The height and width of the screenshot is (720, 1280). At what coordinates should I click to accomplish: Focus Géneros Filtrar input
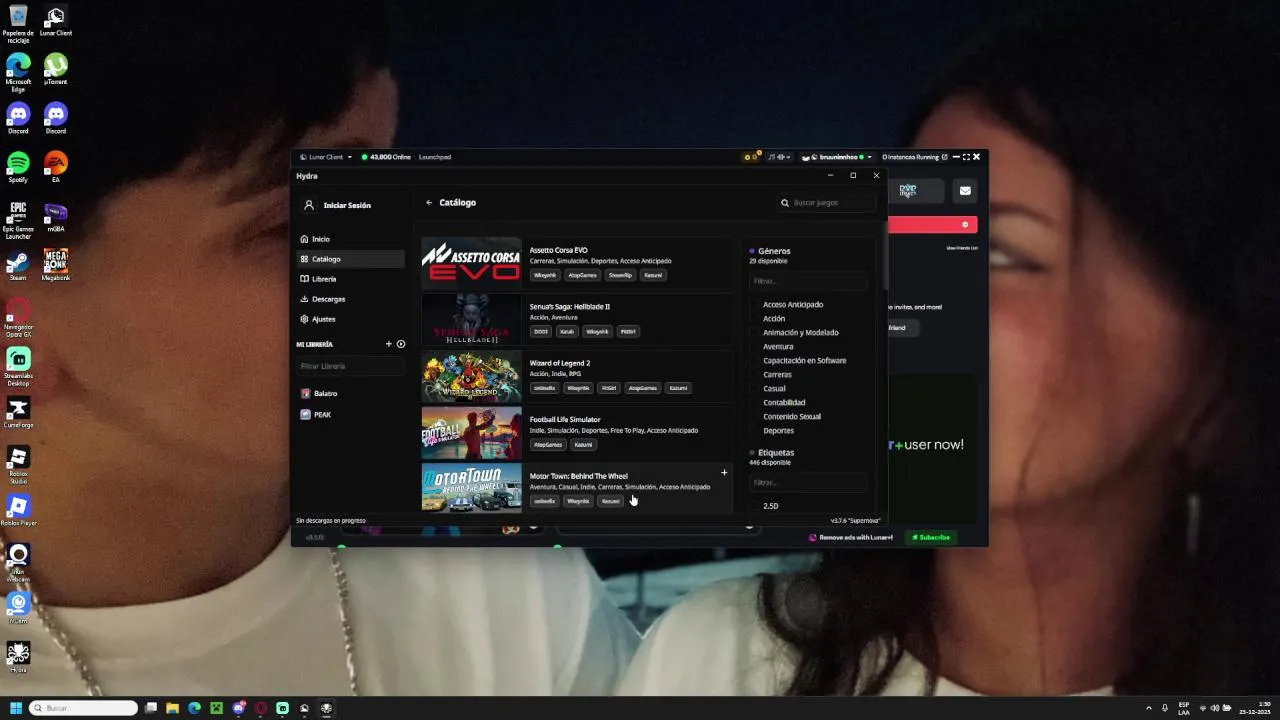[x=808, y=281]
